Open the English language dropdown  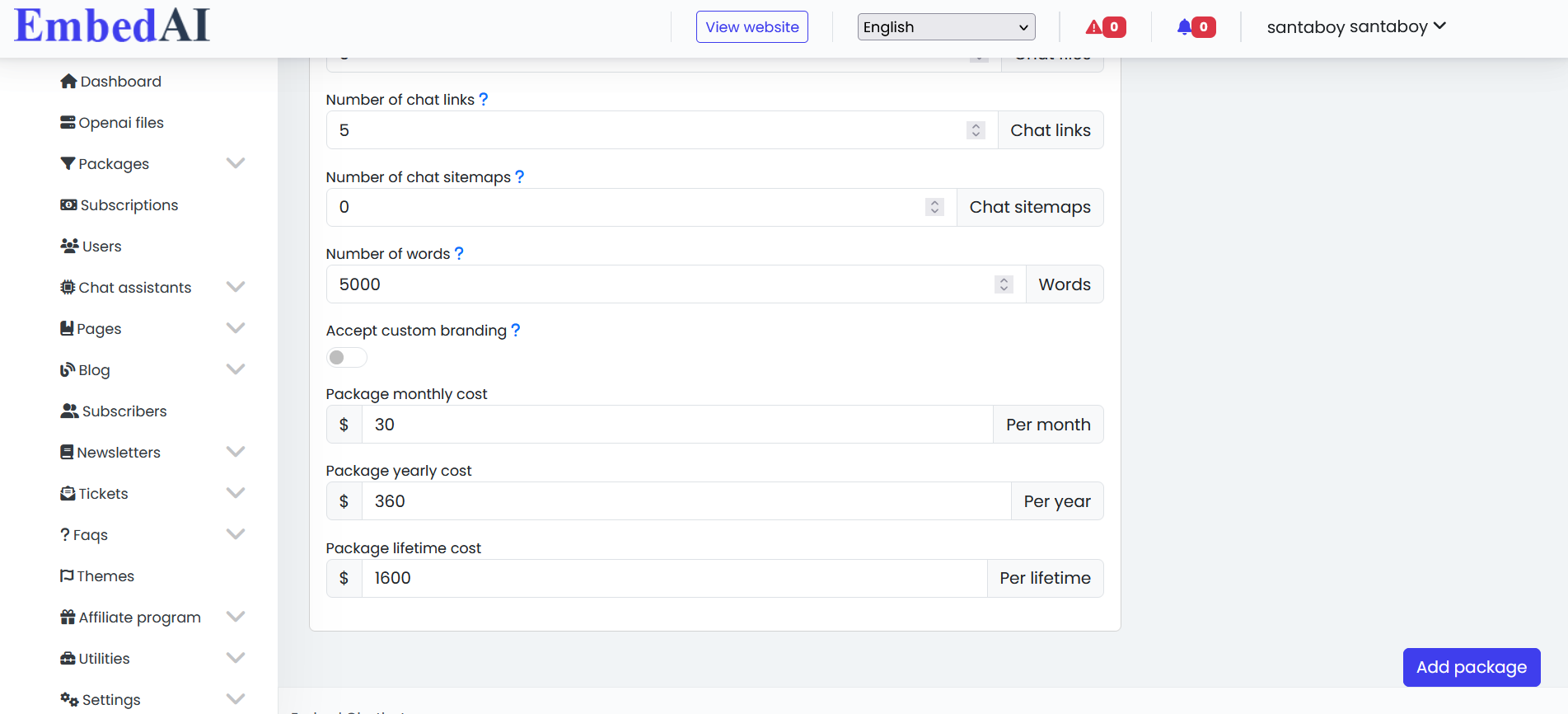point(946,27)
